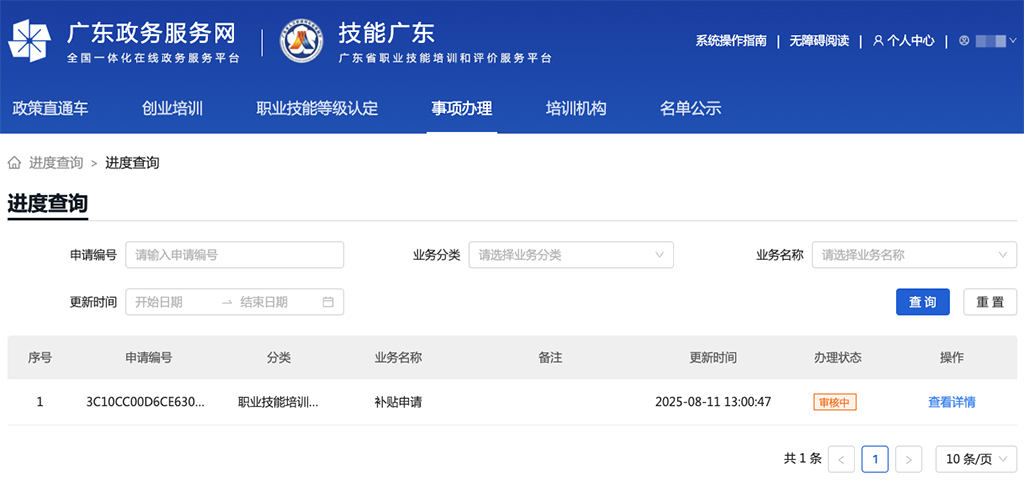Screen dimensions: 1024x481
Task: Open the account menu chevron at top right
Action: 1012,41
